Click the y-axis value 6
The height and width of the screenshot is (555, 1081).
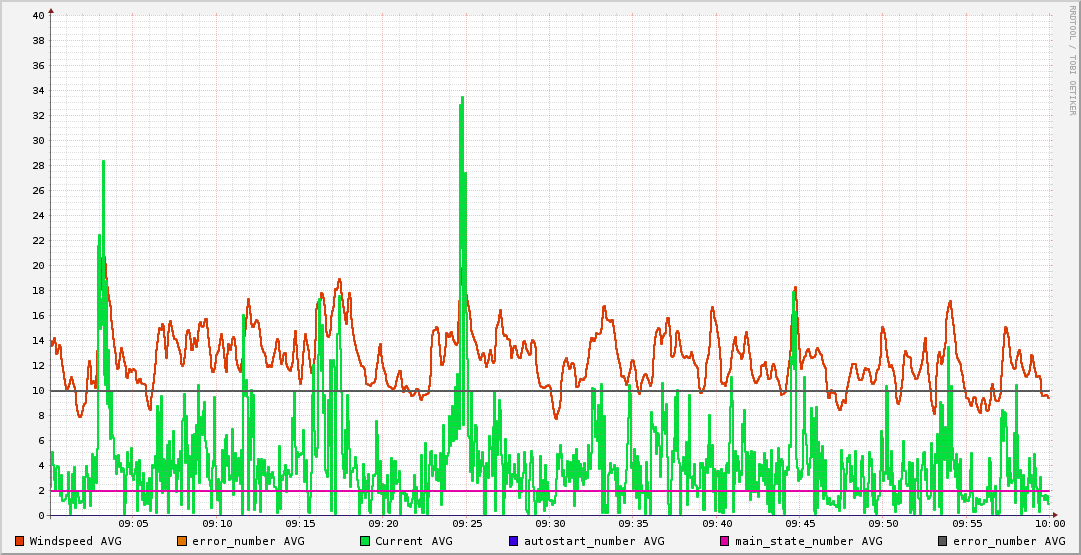pyautogui.click(x=41, y=441)
